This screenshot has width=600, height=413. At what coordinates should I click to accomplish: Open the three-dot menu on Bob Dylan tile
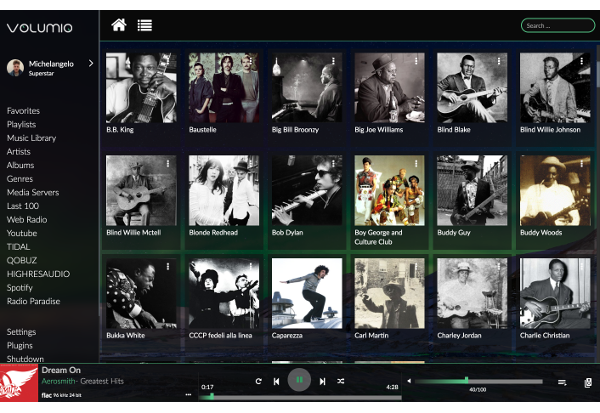pos(333,164)
